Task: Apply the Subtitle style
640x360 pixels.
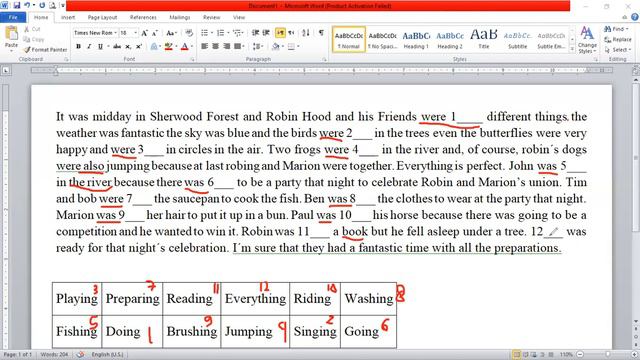Action: (518, 40)
